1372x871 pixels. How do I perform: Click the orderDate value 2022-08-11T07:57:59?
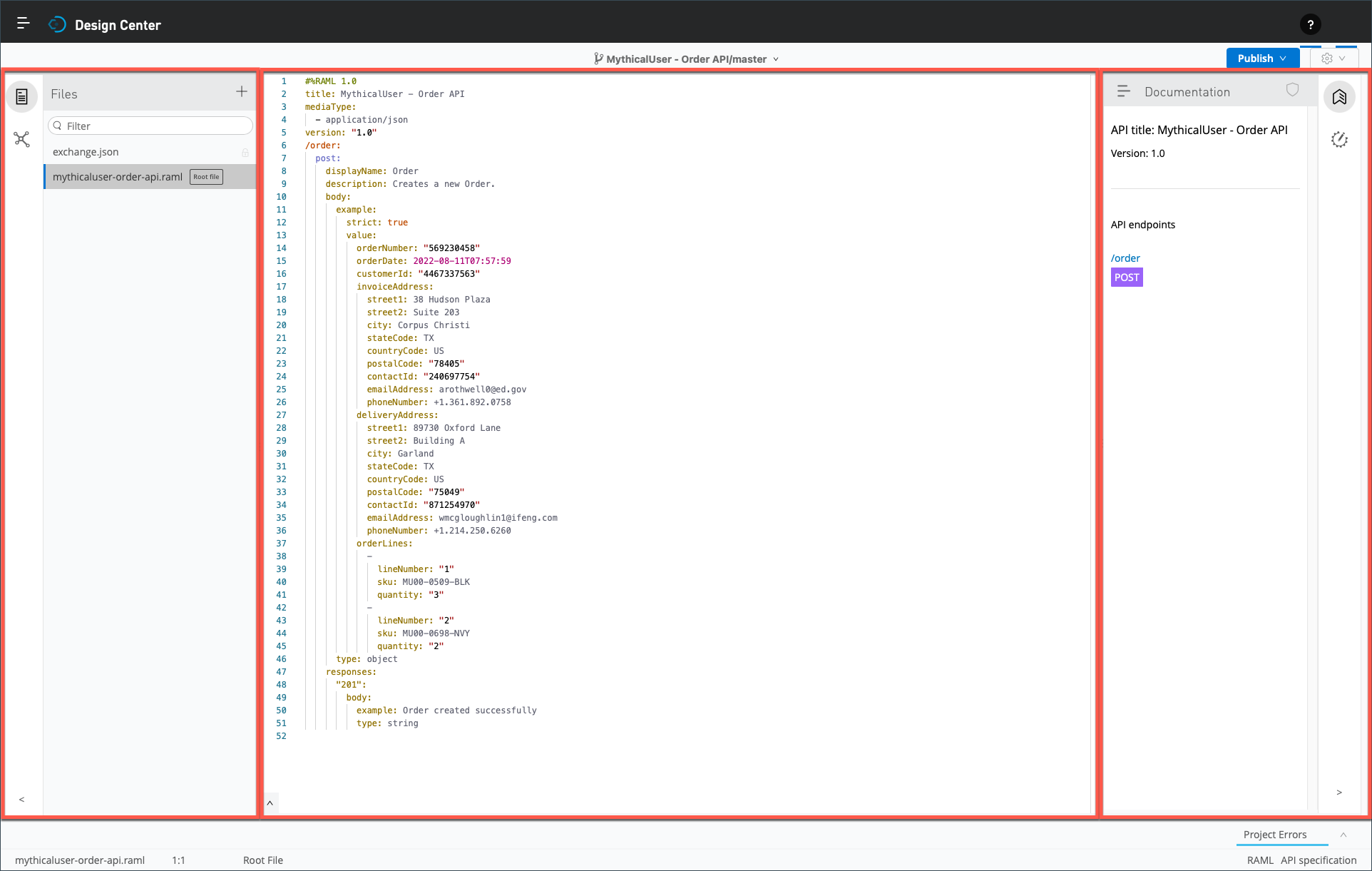point(462,261)
